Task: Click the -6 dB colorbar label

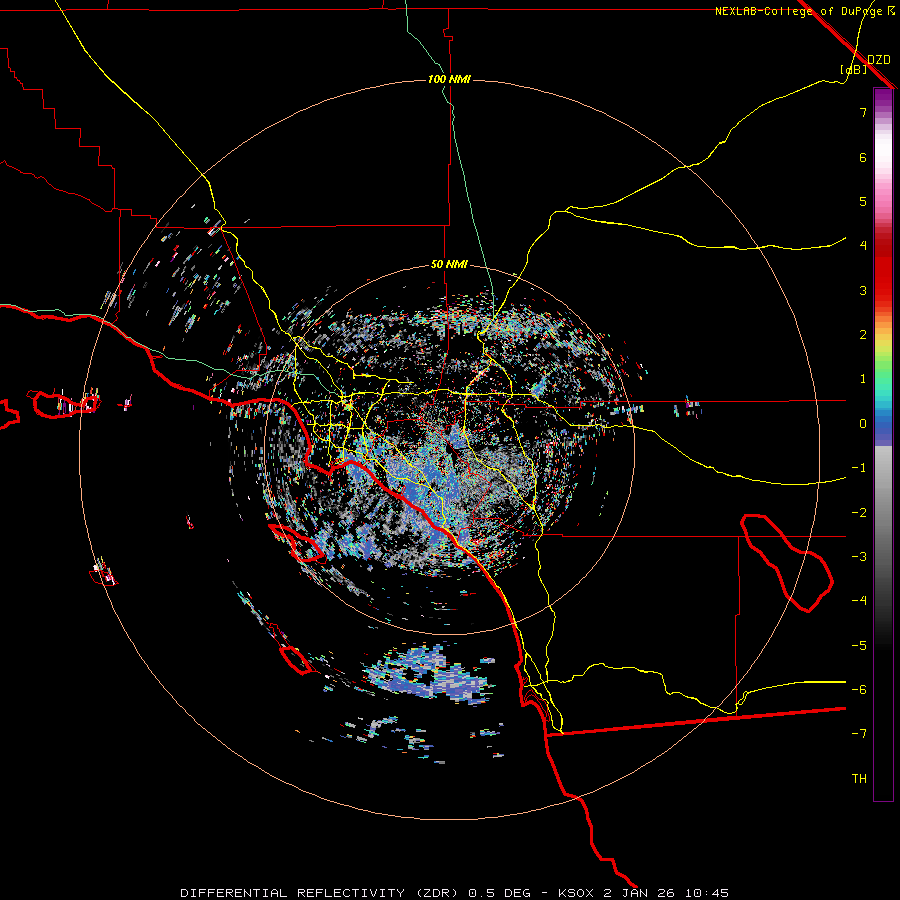Action: click(859, 690)
